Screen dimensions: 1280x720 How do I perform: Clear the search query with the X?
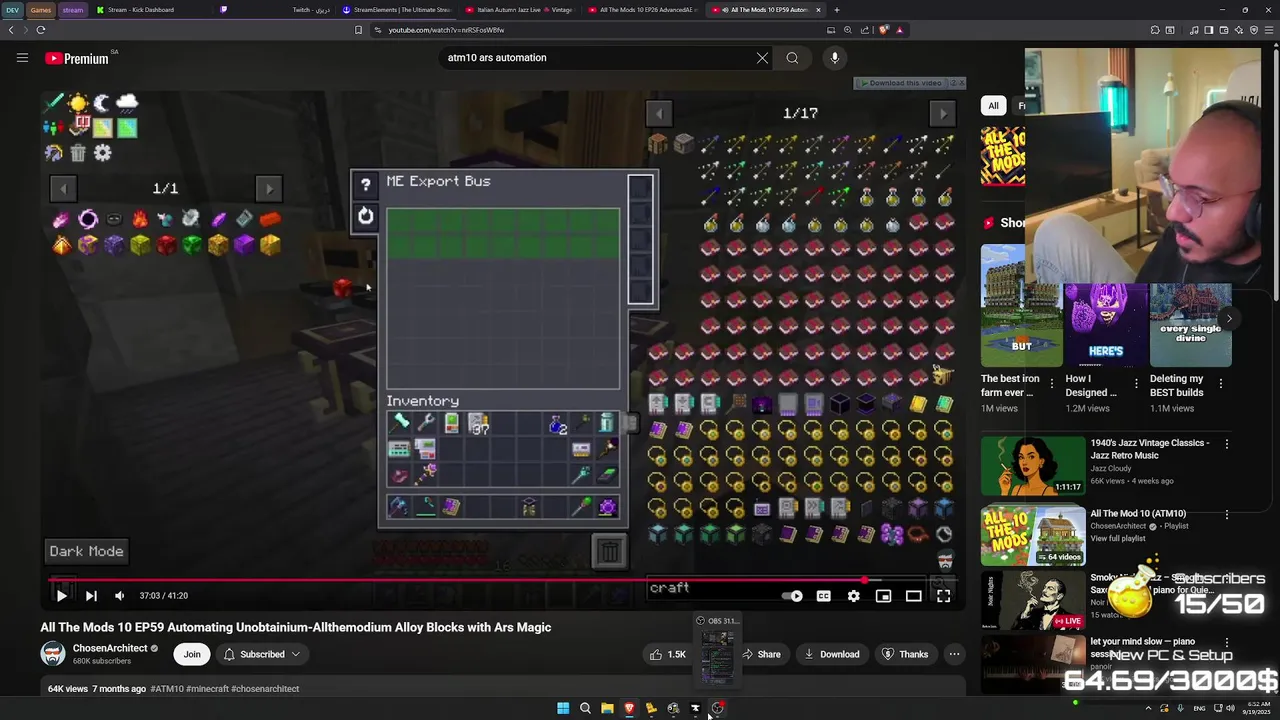[x=762, y=58]
